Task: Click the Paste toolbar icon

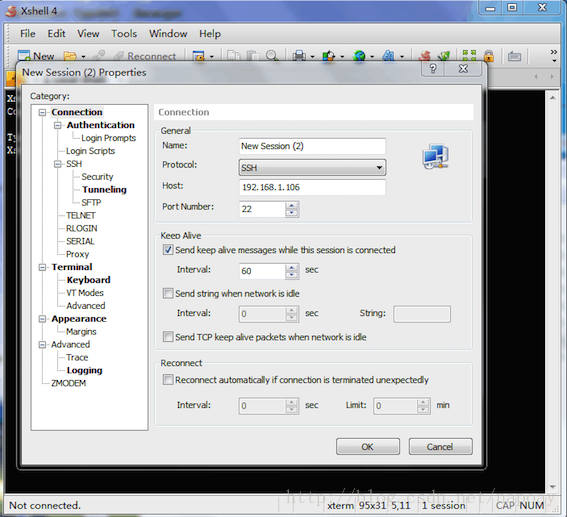Action: point(253,56)
